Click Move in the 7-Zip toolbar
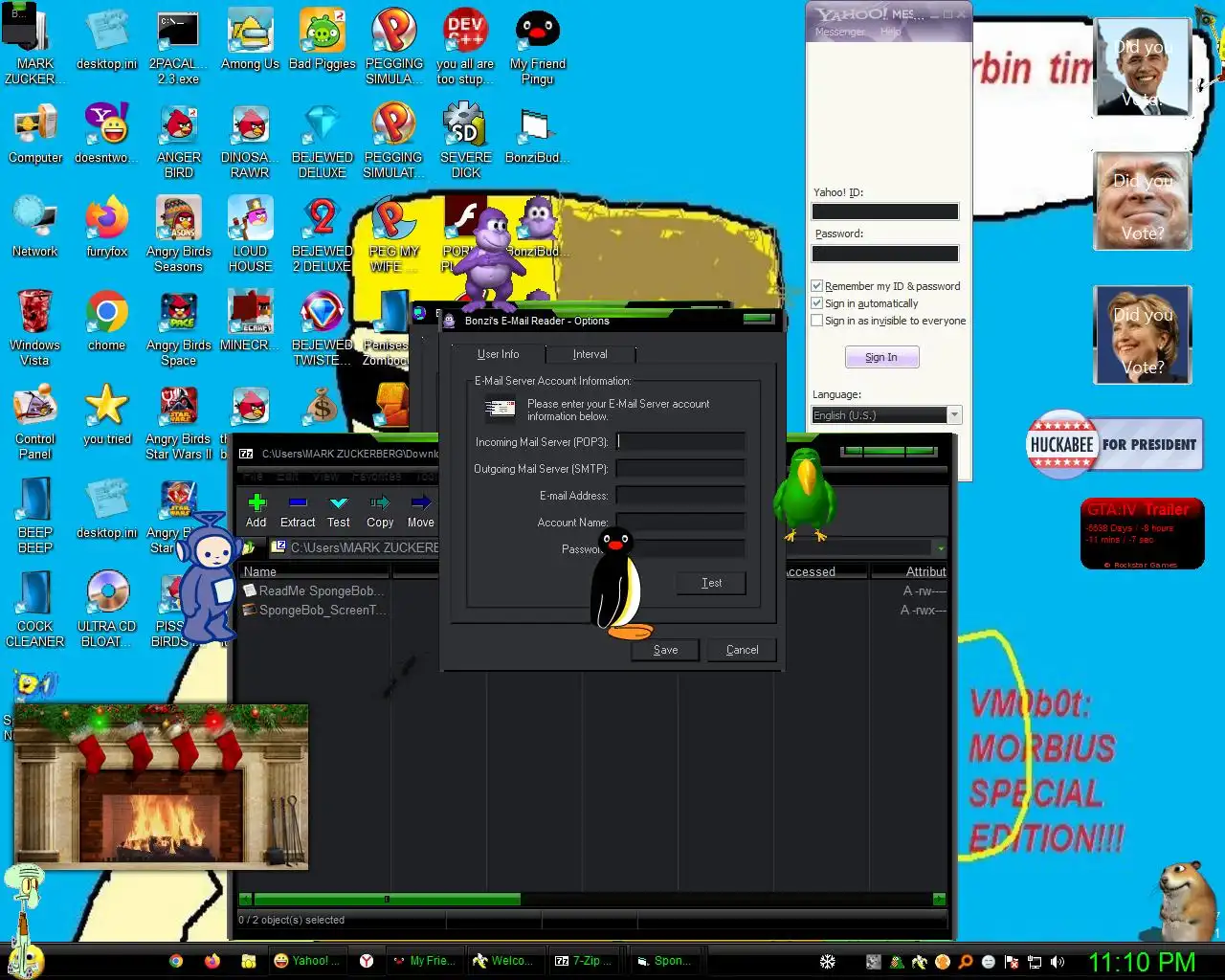Screen dimensions: 1225x980 [421, 511]
